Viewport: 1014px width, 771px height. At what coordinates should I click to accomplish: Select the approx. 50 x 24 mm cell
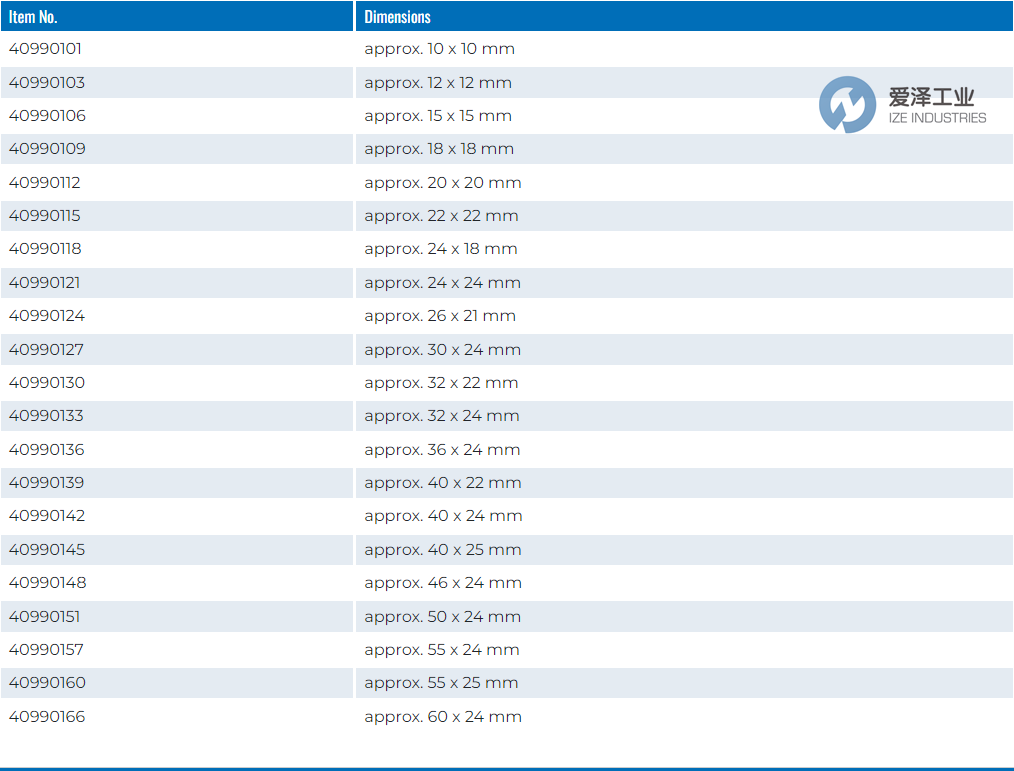443,617
